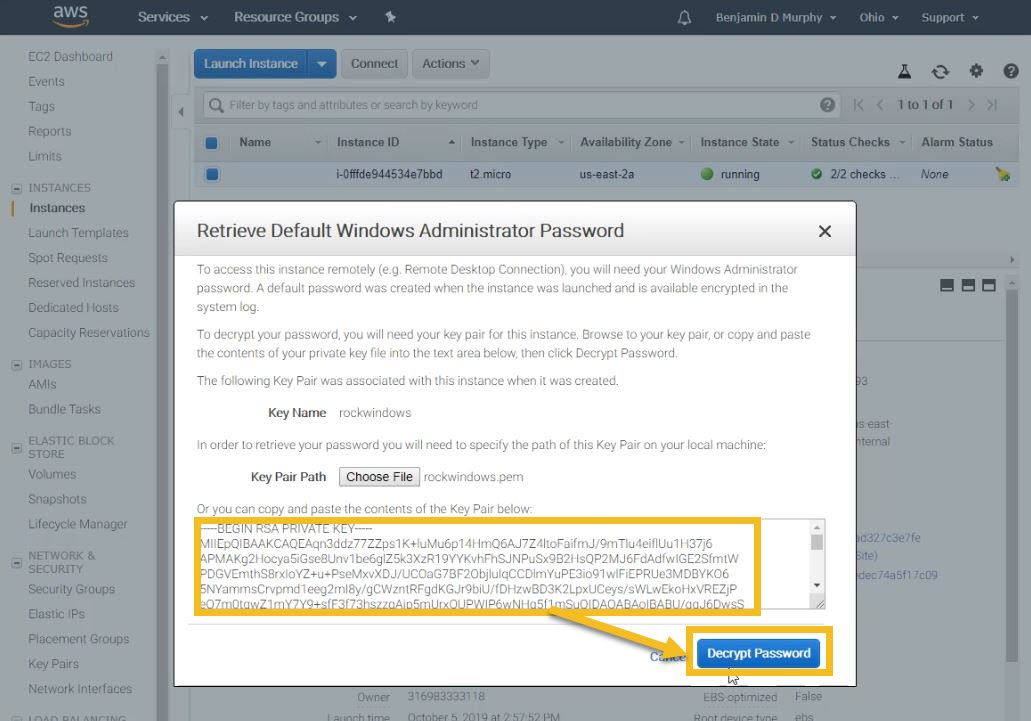Open AMIs in sidebar

(42, 384)
